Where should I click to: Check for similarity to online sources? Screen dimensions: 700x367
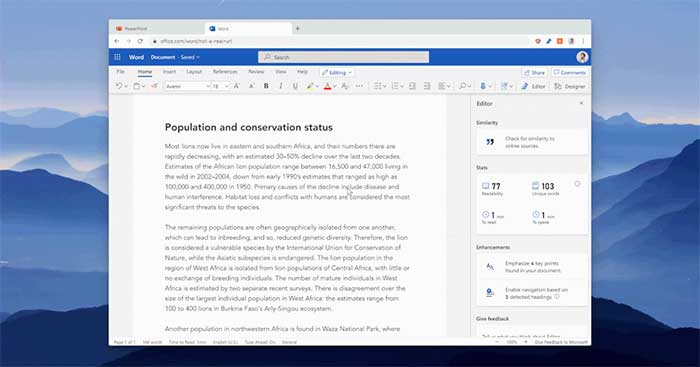tap(532, 142)
